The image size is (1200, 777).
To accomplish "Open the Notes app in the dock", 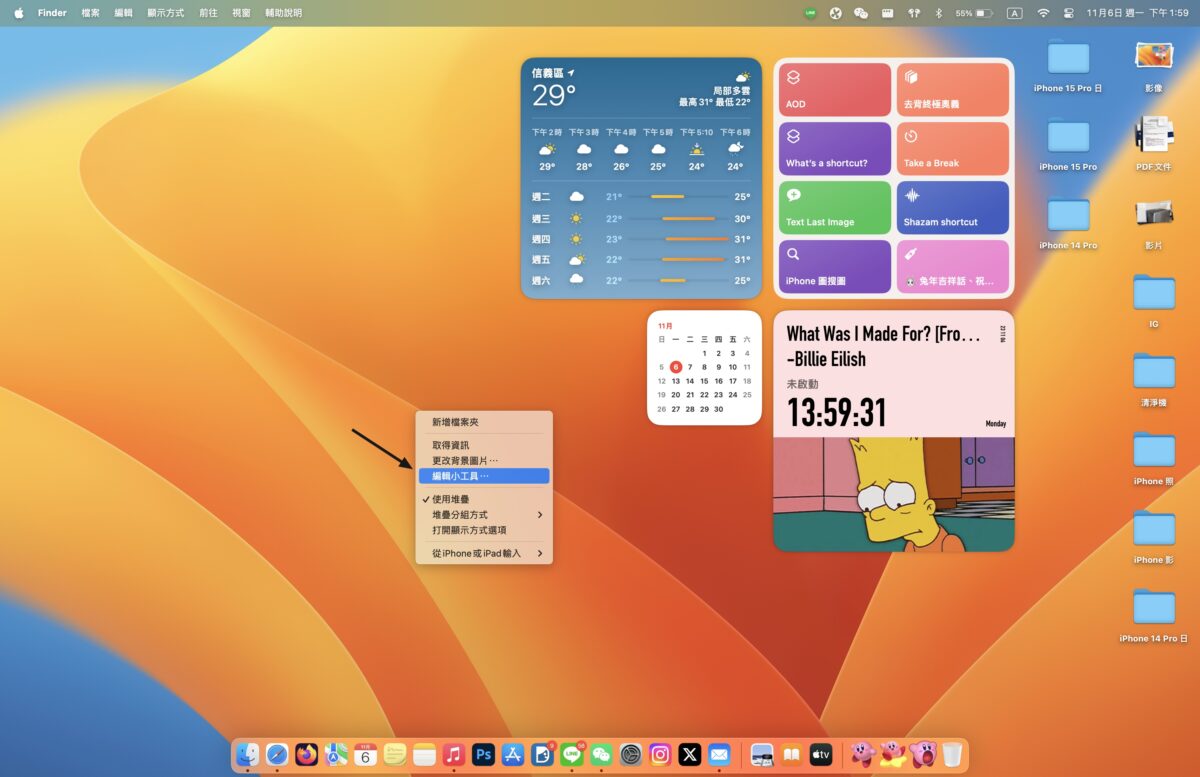I will (x=425, y=754).
